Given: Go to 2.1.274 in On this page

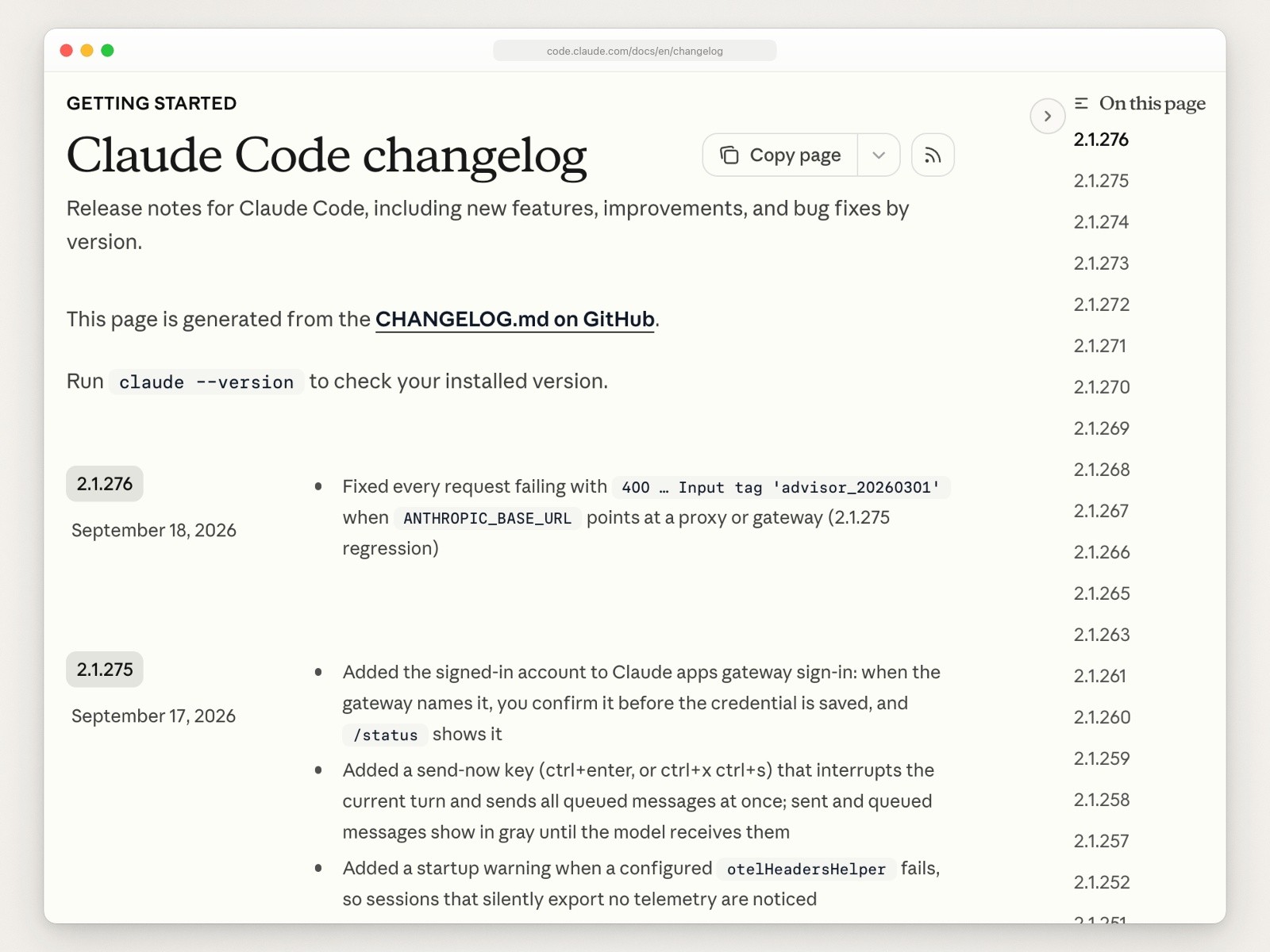Looking at the screenshot, I should click(x=1101, y=222).
